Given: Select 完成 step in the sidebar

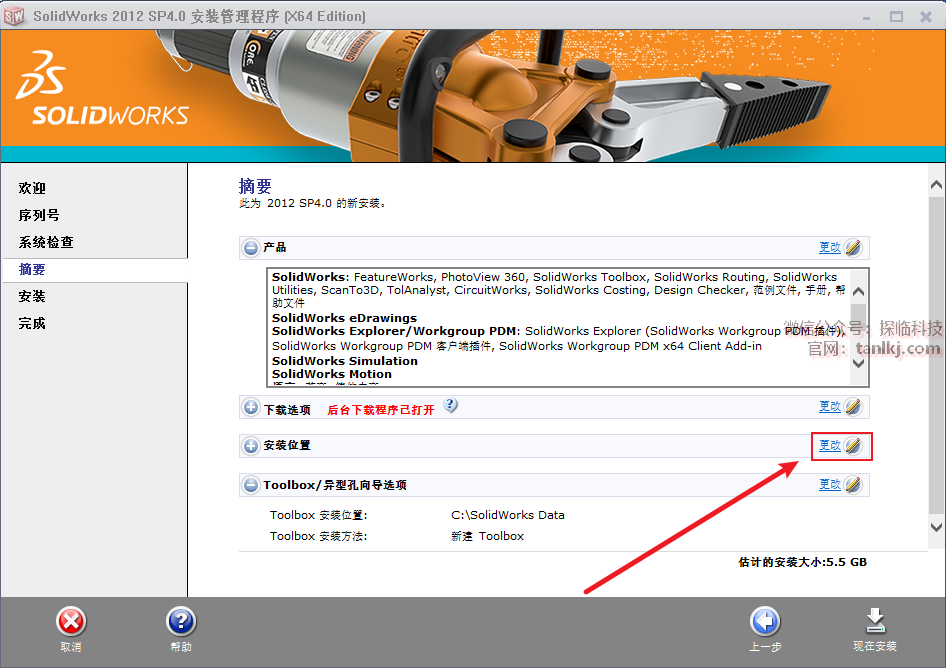Looking at the screenshot, I should point(32,323).
